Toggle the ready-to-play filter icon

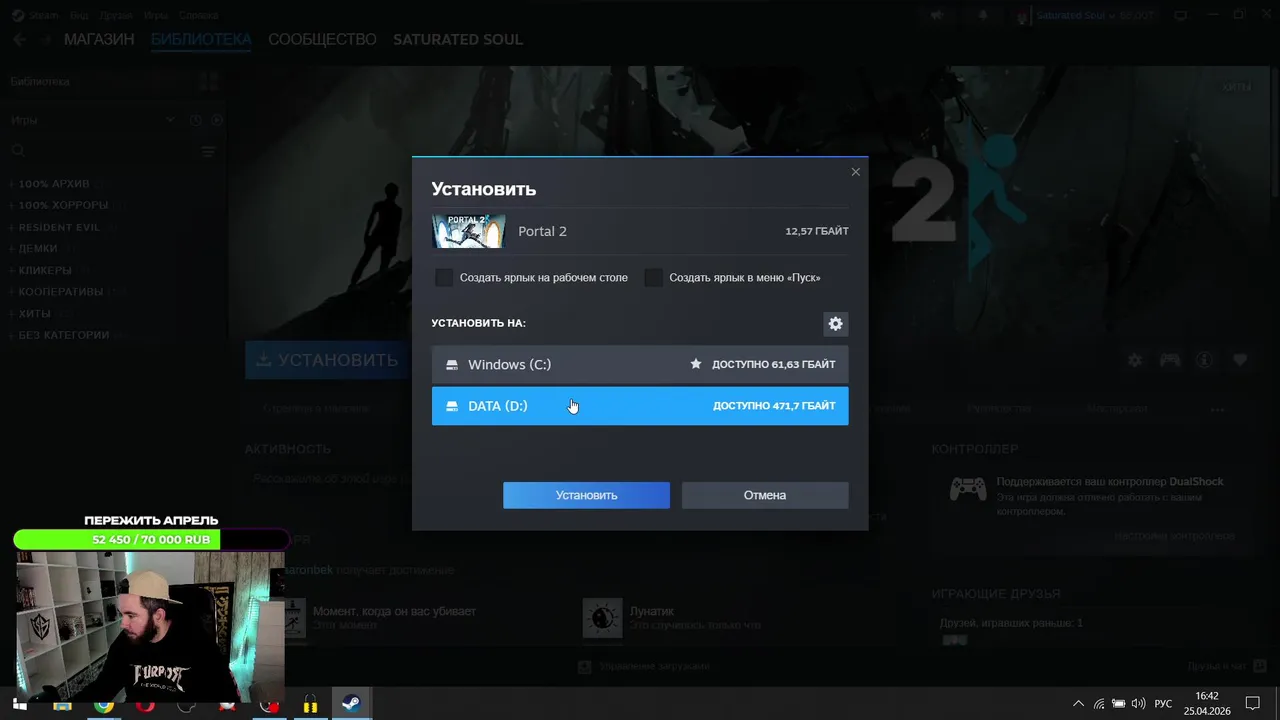217,120
